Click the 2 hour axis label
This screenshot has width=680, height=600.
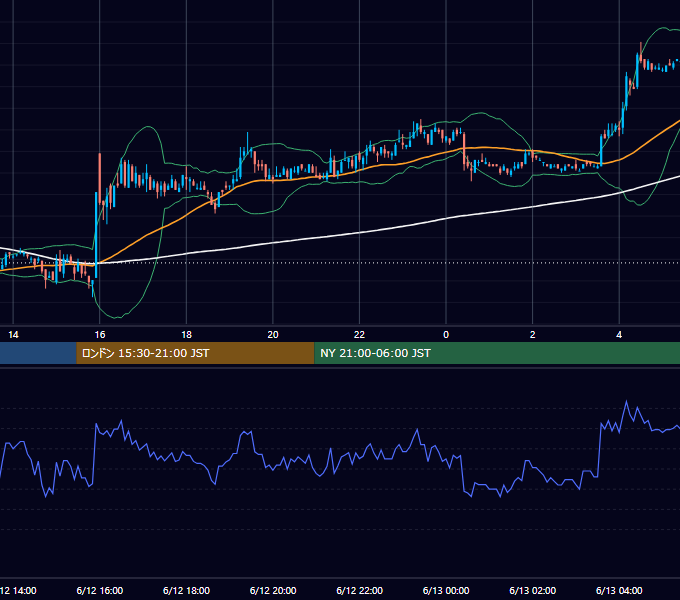tap(533, 335)
